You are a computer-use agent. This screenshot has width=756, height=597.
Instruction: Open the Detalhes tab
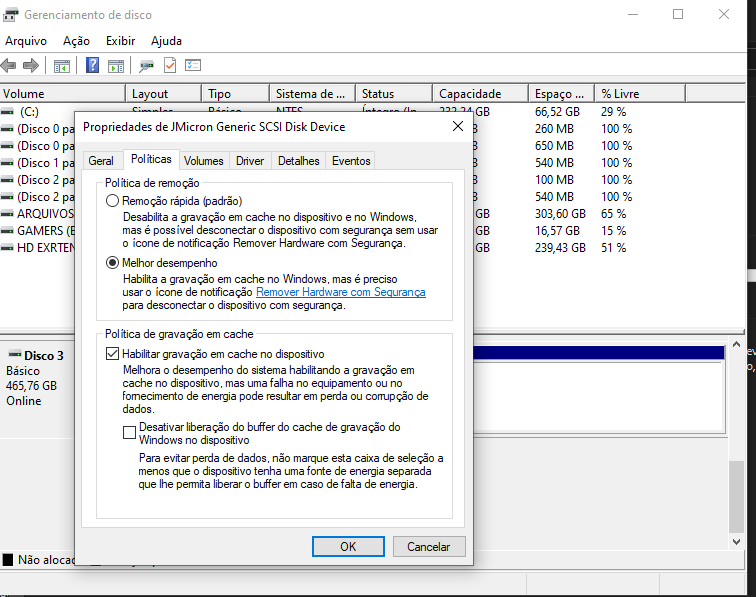coord(298,161)
